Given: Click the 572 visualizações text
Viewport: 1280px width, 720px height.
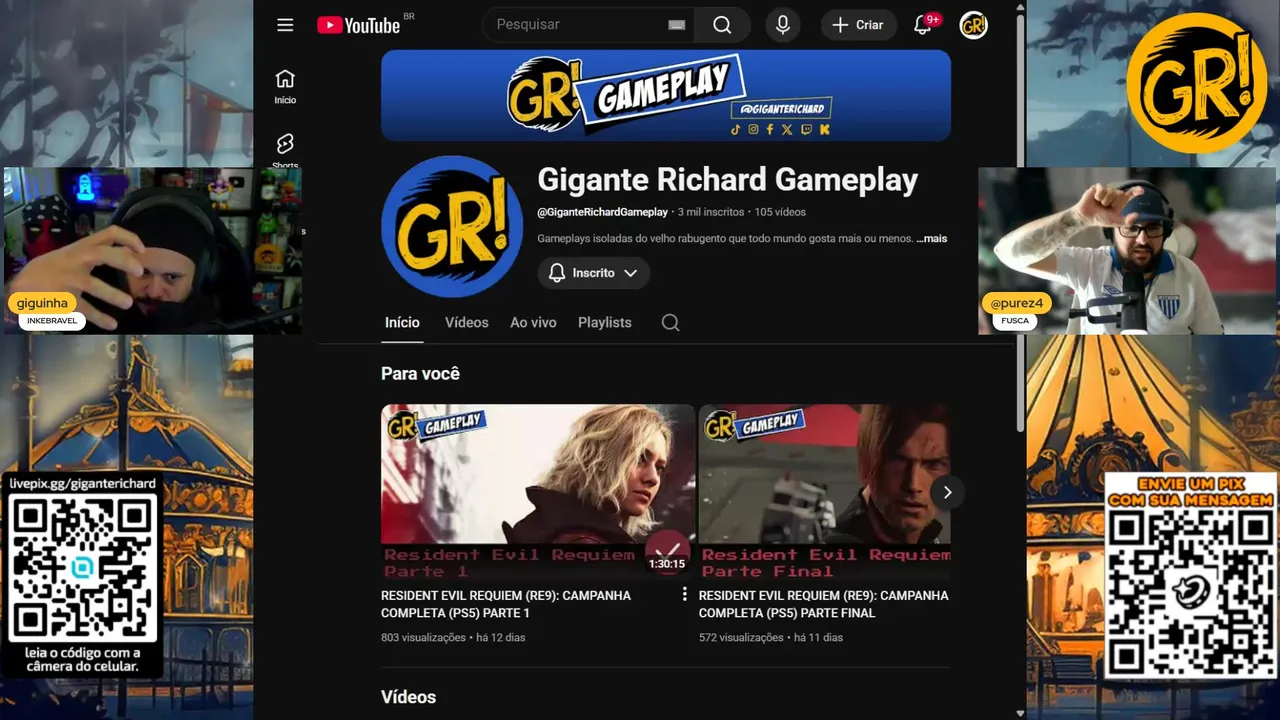Looking at the screenshot, I should pyautogui.click(x=741, y=637).
